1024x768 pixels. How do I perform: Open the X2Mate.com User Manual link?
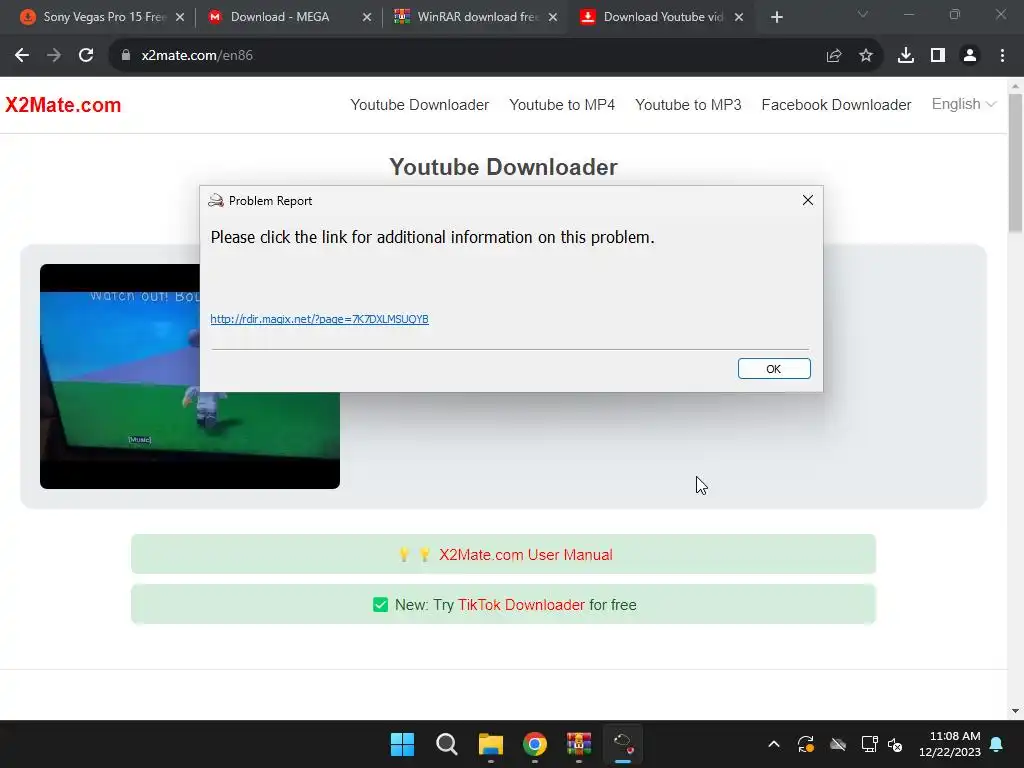pos(526,554)
